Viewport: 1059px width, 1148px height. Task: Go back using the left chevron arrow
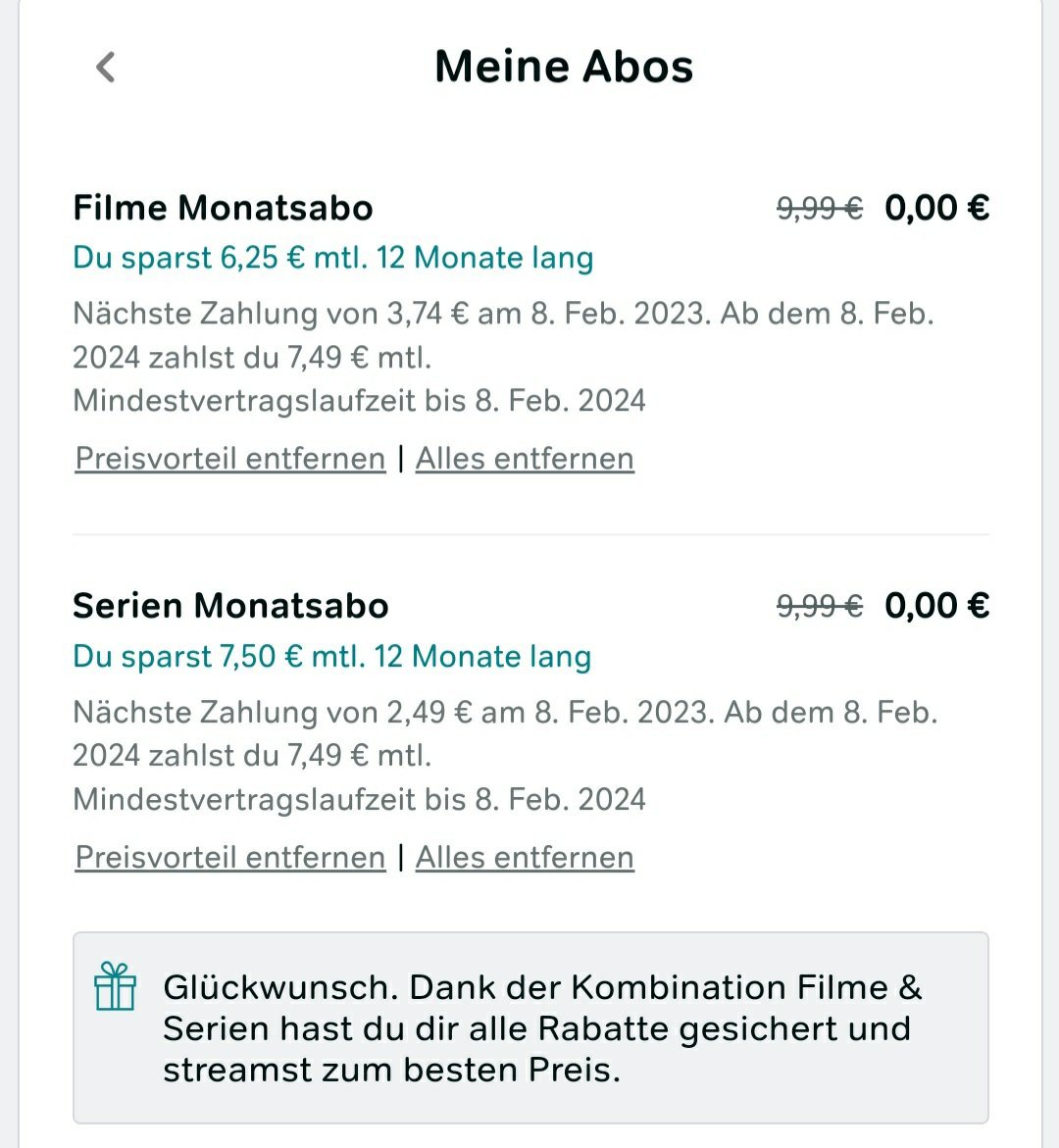106,68
